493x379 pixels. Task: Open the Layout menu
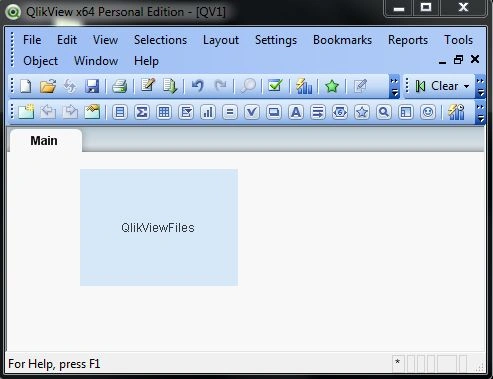point(221,40)
